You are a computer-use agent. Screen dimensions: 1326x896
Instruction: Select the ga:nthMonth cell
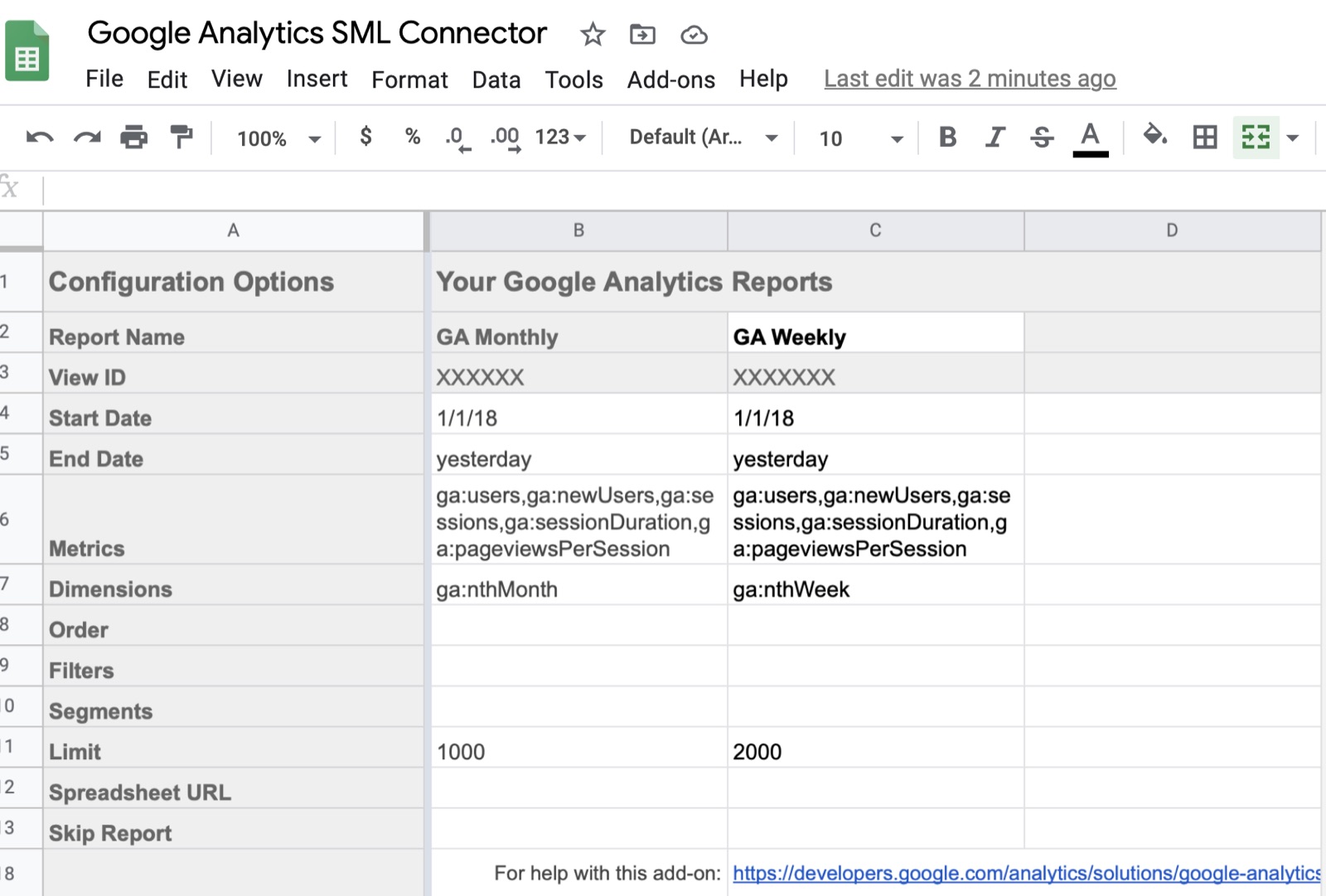[x=578, y=585]
